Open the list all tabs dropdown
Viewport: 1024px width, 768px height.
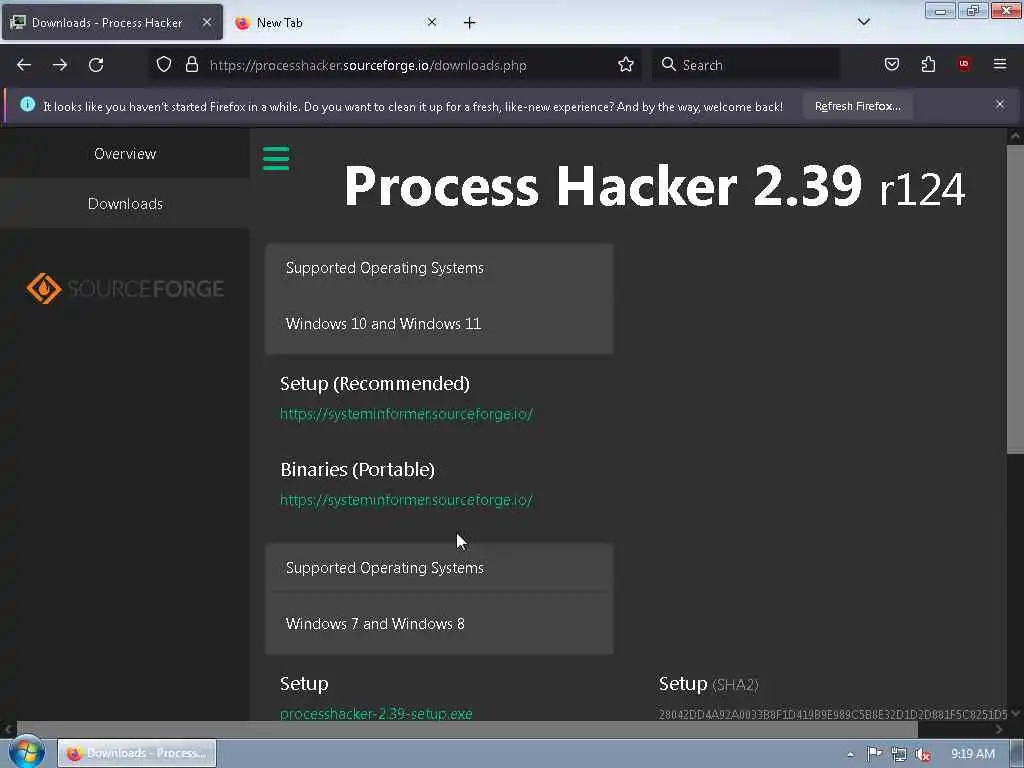click(863, 22)
